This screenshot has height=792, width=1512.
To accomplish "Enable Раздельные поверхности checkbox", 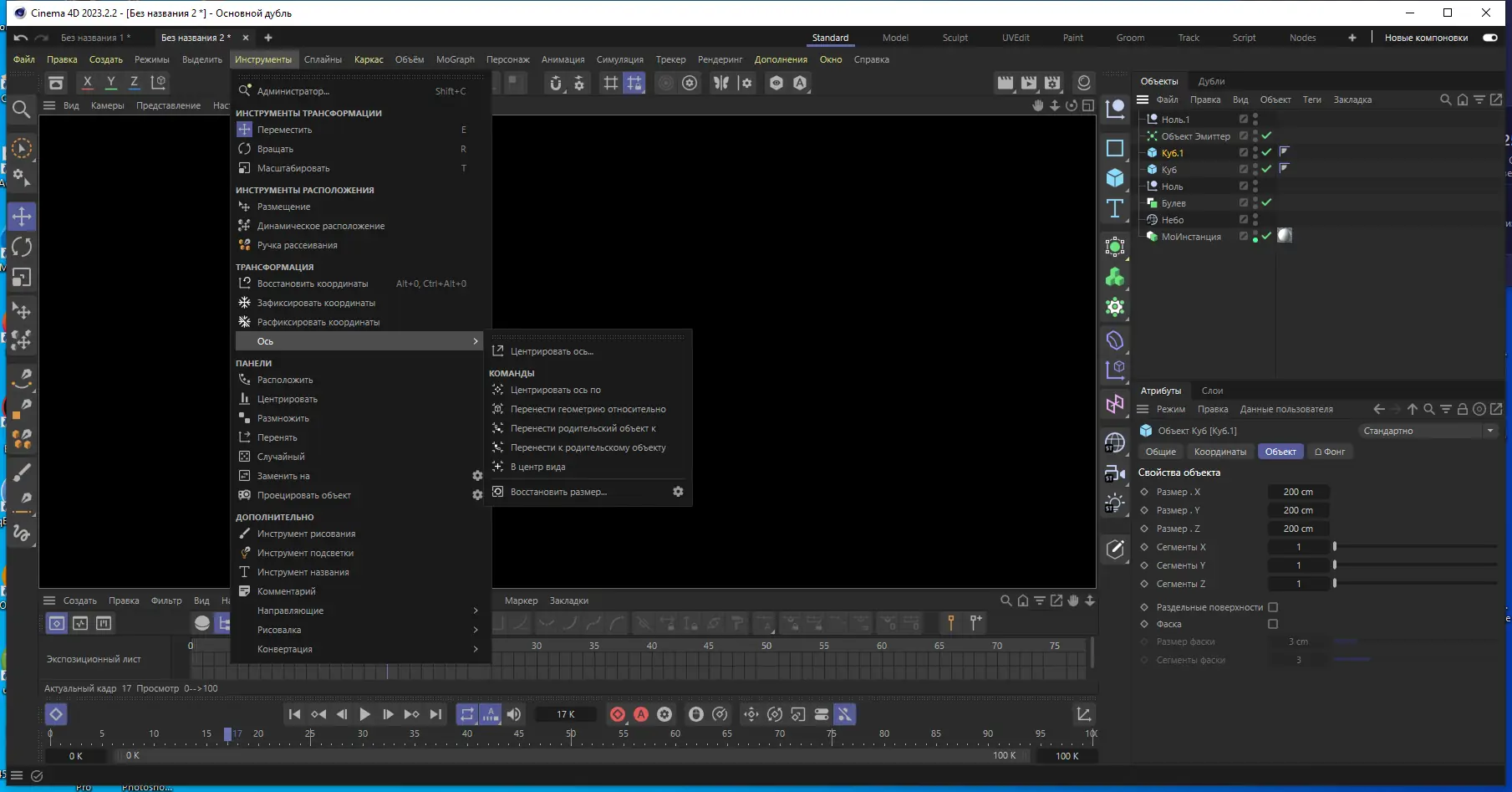I will 1273,607.
